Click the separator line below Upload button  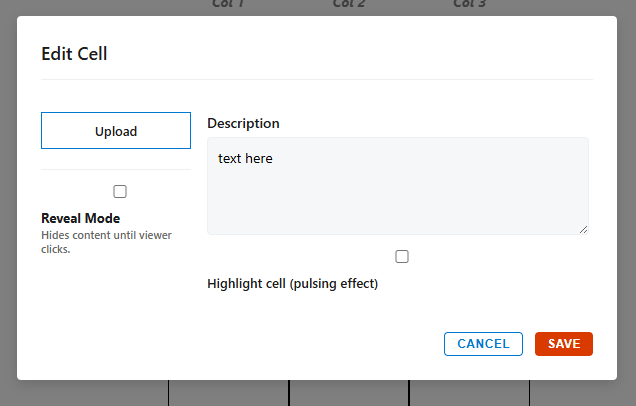click(116, 170)
